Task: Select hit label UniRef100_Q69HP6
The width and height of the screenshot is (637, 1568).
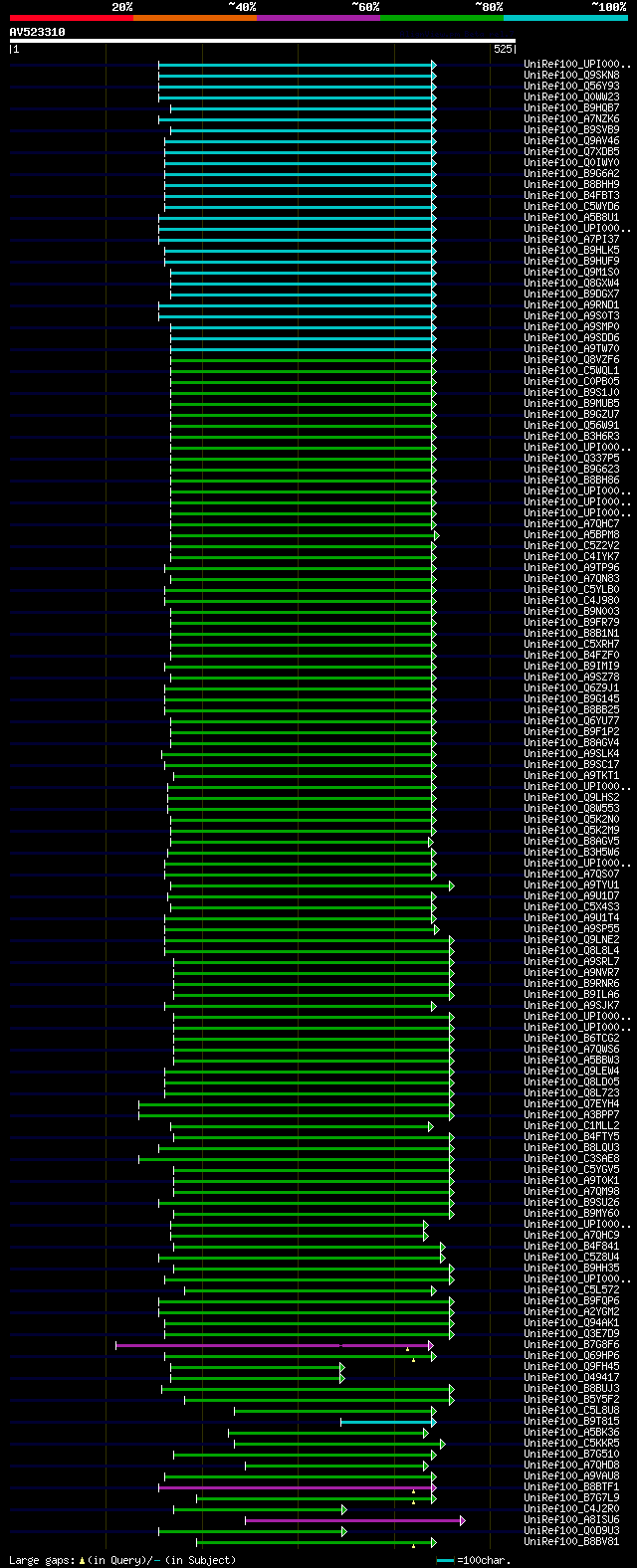Action: [571, 1355]
